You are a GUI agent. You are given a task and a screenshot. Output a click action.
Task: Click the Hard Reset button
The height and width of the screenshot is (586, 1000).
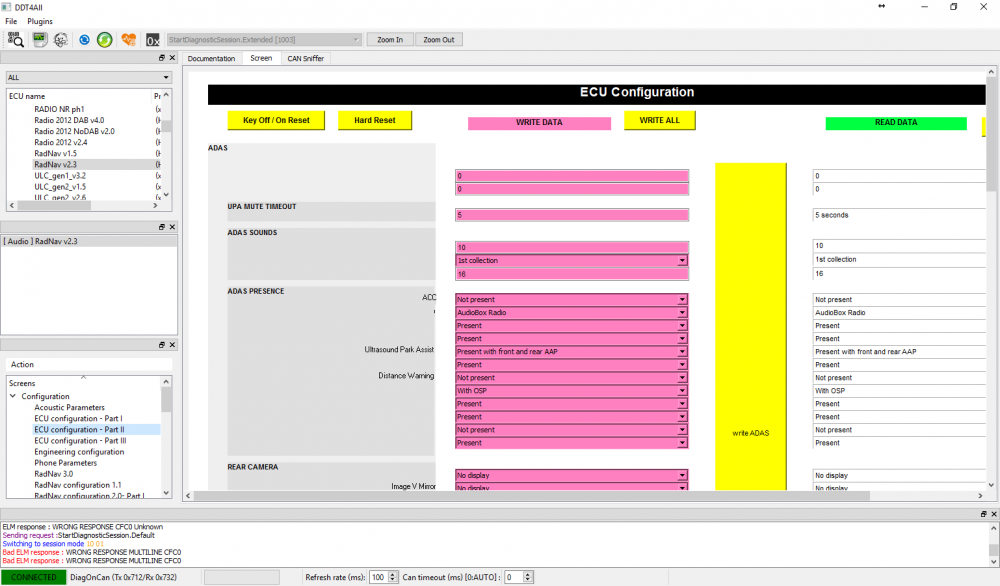tap(375, 120)
